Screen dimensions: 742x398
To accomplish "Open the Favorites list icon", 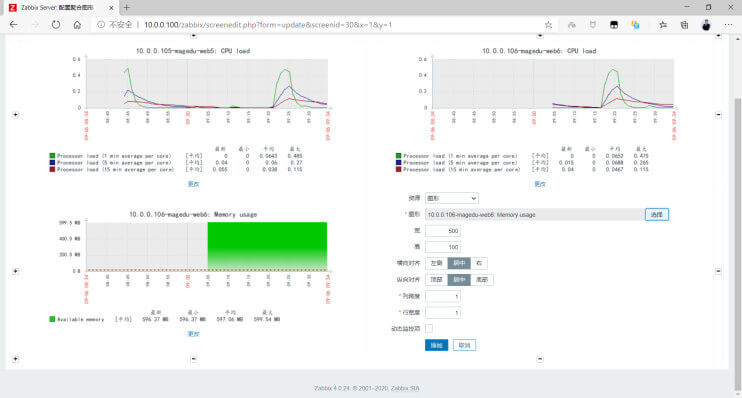I will 663,25.
